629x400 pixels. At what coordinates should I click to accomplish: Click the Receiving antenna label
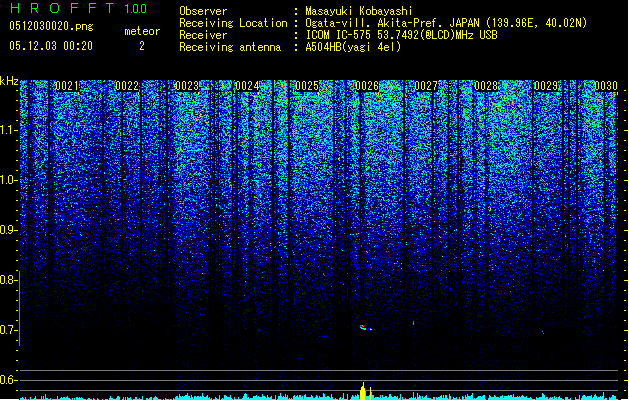click(230, 47)
